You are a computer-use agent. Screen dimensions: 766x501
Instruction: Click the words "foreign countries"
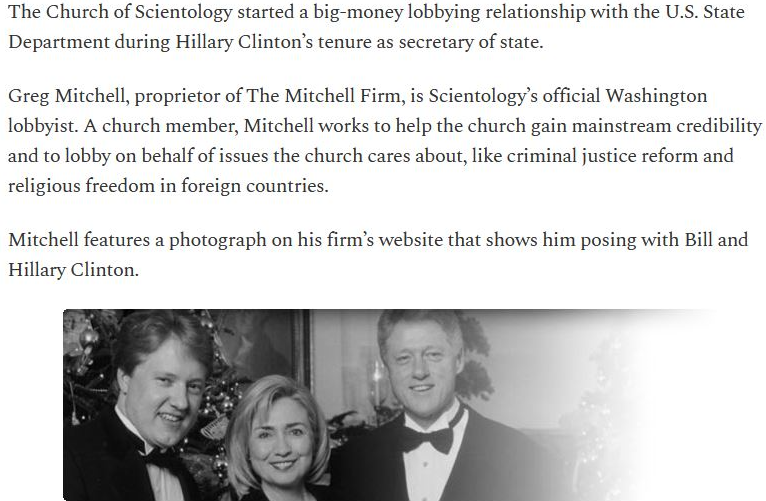(255, 186)
